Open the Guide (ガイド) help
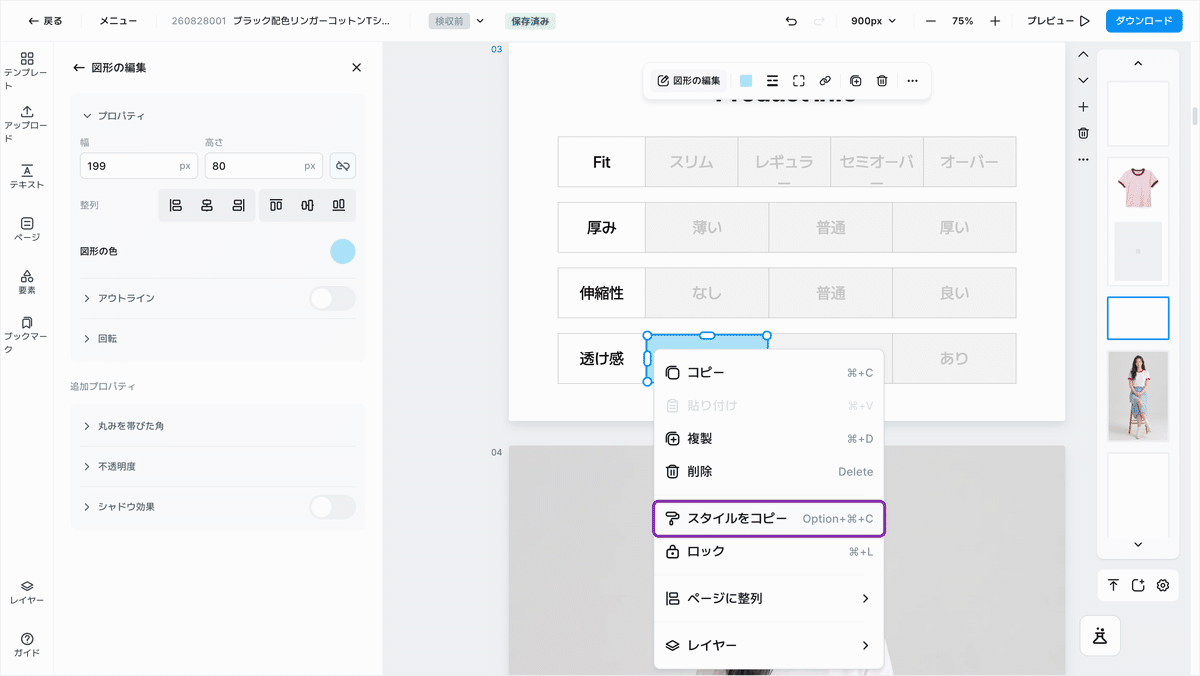The width and height of the screenshot is (1200, 676). point(27,645)
